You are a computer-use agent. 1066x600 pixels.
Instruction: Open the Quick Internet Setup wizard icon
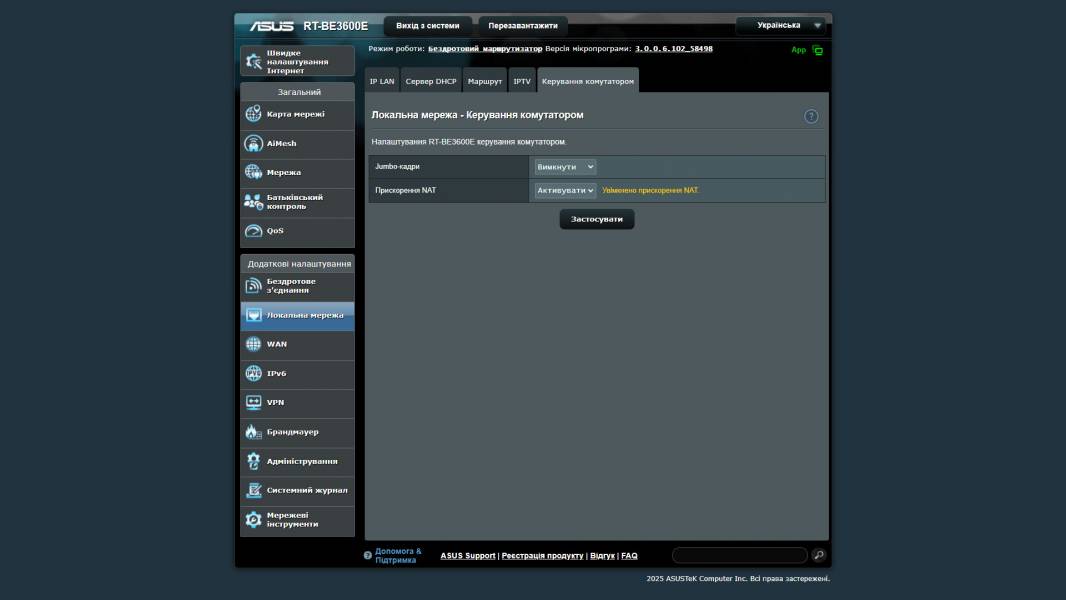(x=254, y=61)
